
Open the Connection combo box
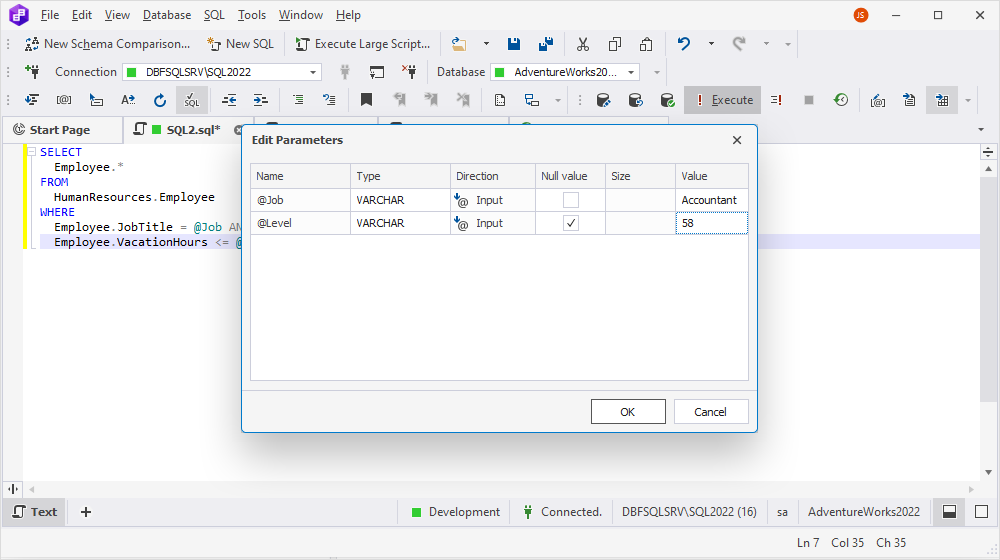223,72
